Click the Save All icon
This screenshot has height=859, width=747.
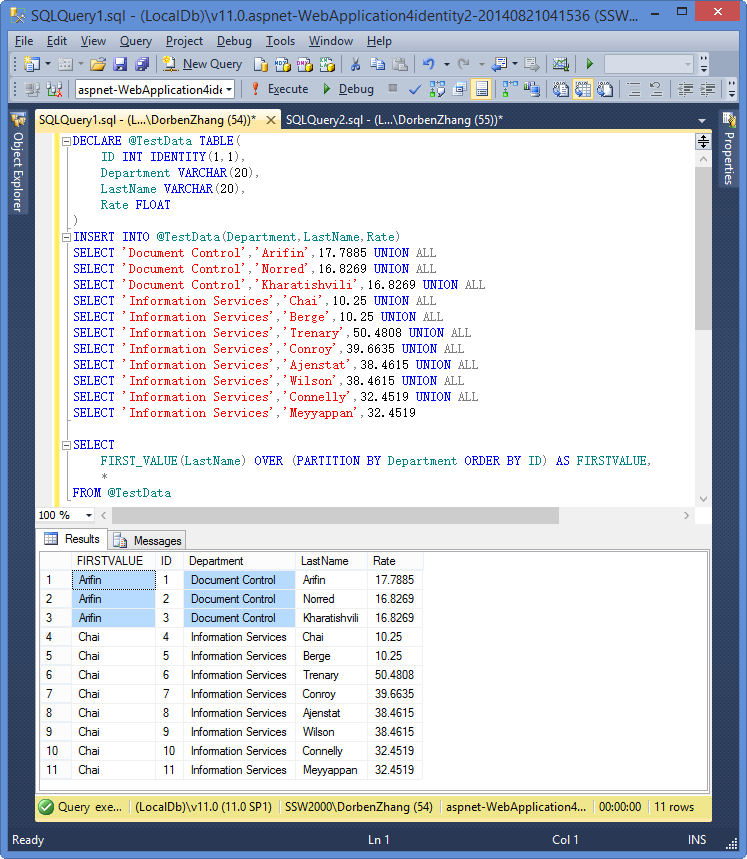coord(141,64)
